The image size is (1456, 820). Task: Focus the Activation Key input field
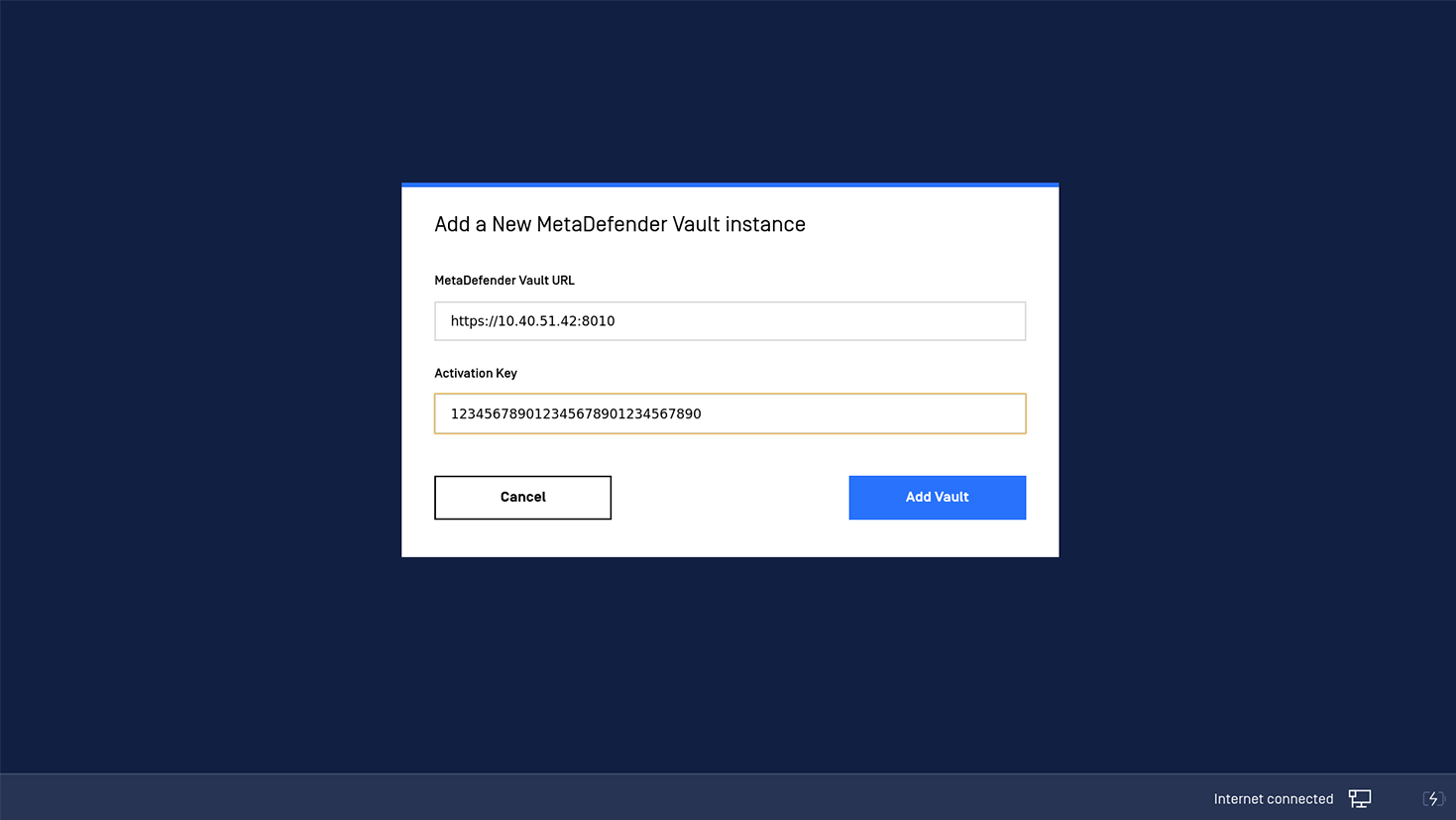point(729,413)
